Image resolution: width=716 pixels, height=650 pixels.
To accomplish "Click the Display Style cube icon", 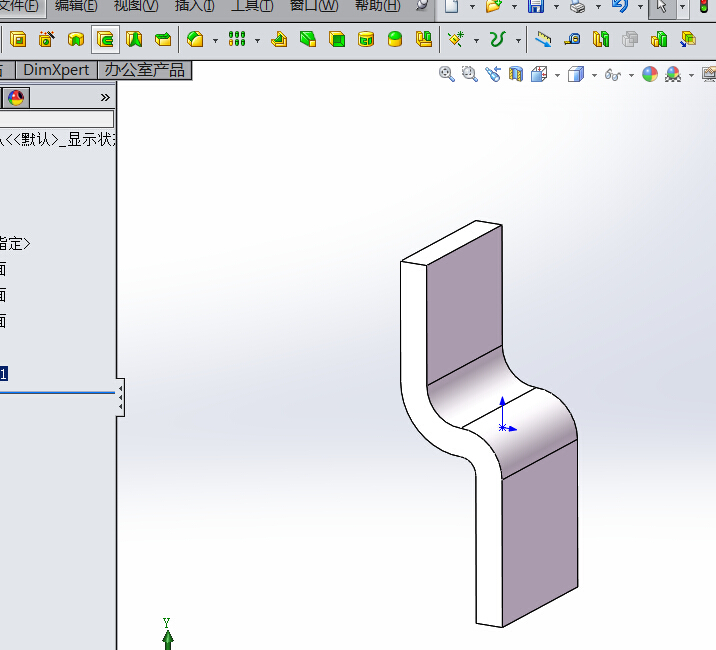I will 576,74.
